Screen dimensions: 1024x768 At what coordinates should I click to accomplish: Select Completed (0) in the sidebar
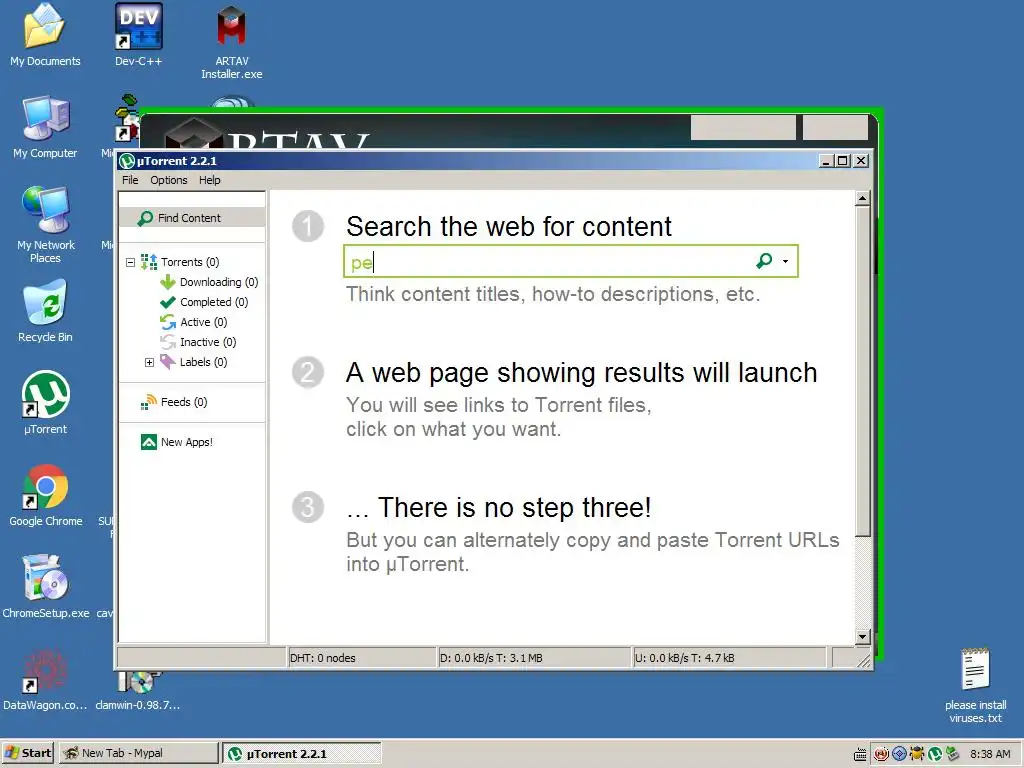tap(214, 302)
